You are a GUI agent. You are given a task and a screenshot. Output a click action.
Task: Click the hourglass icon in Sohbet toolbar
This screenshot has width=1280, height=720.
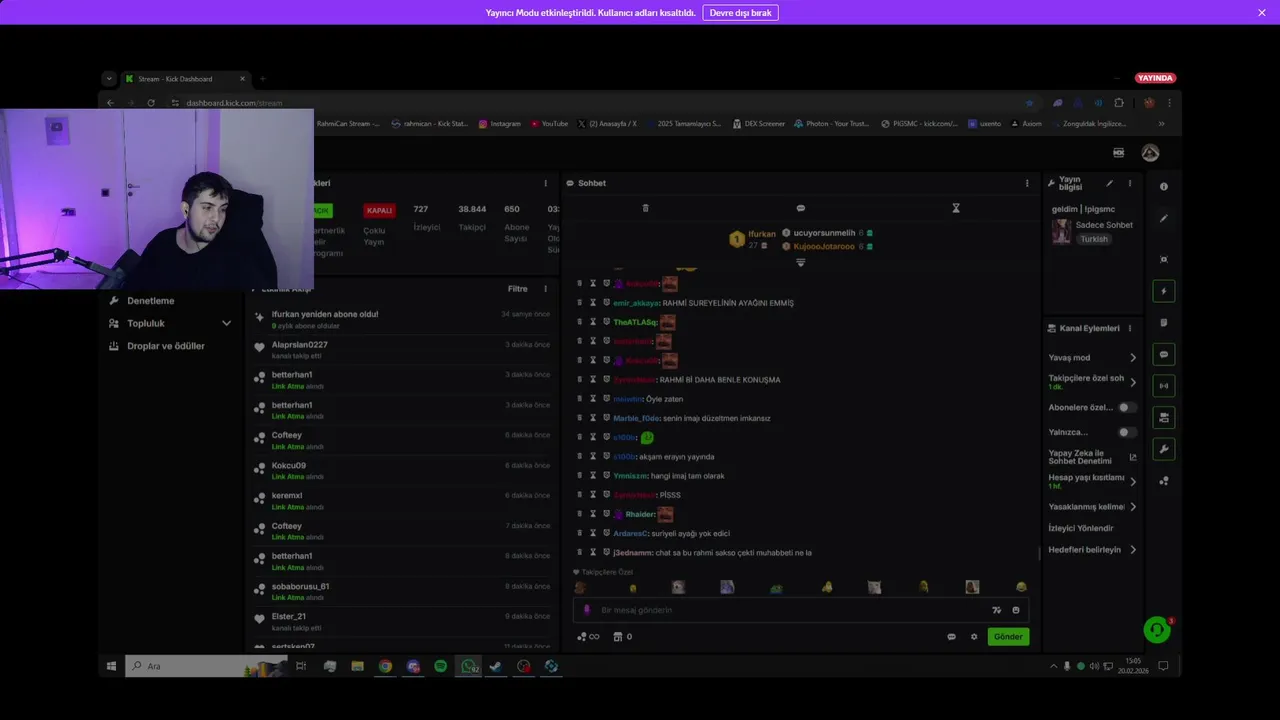956,208
